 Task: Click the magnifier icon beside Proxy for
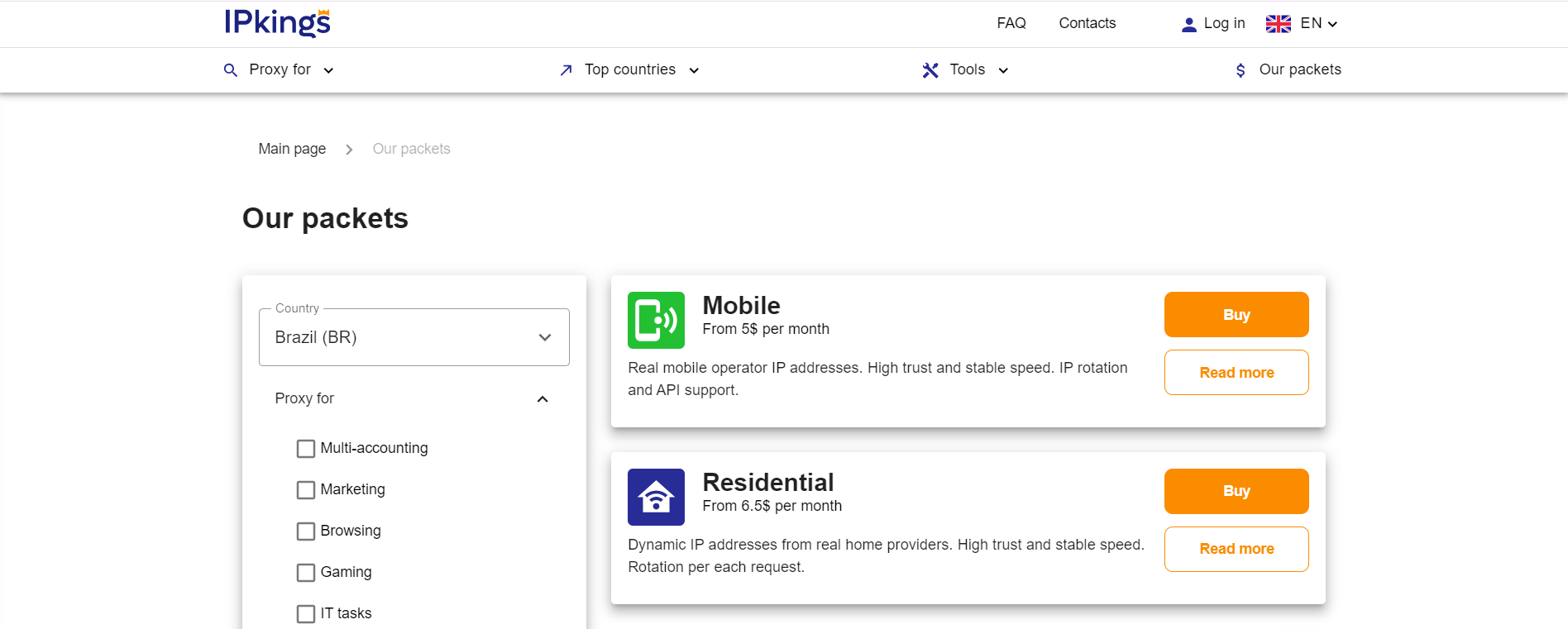click(x=231, y=70)
